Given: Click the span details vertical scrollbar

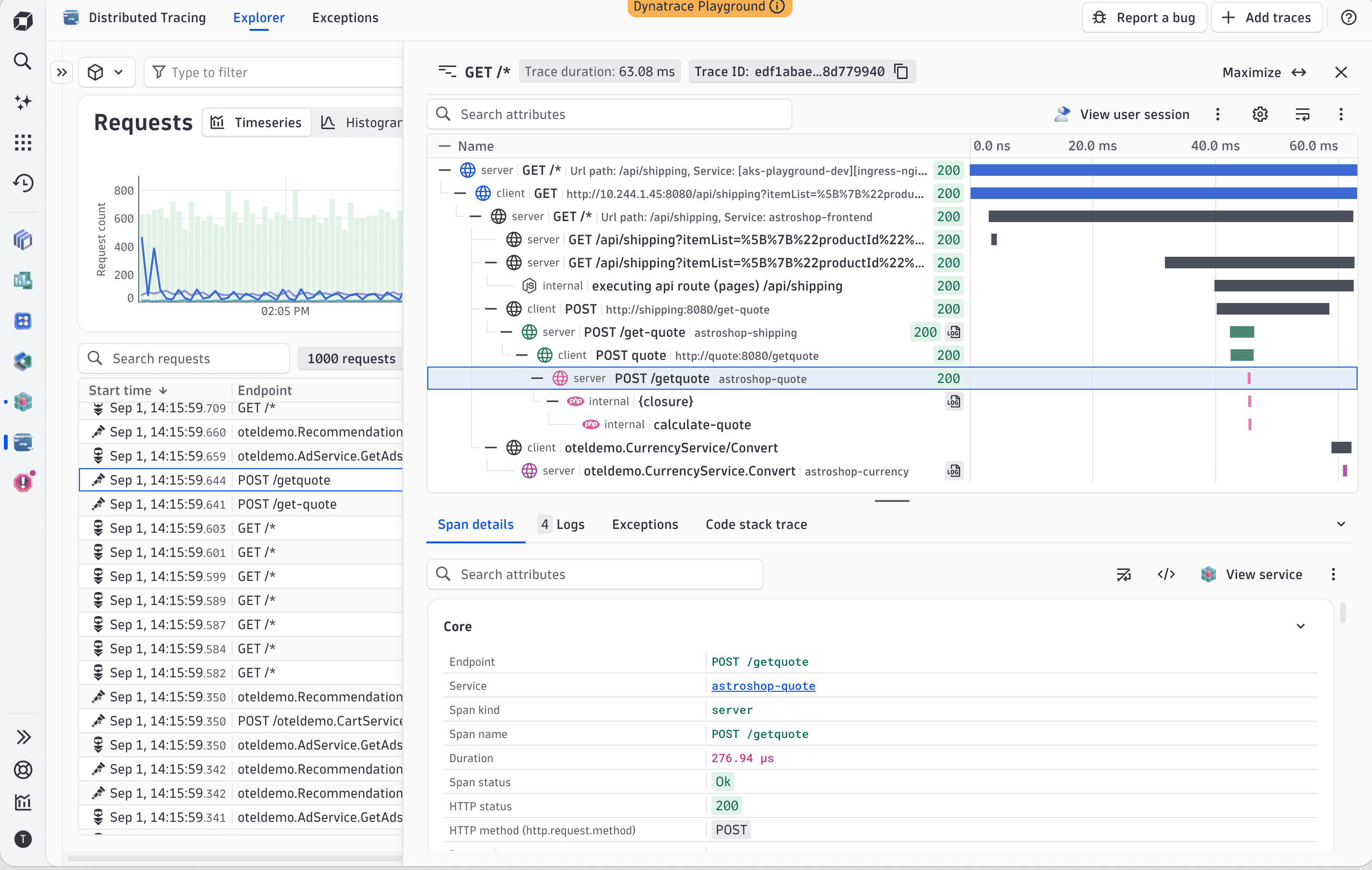Looking at the screenshot, I should pos(1343,613).
